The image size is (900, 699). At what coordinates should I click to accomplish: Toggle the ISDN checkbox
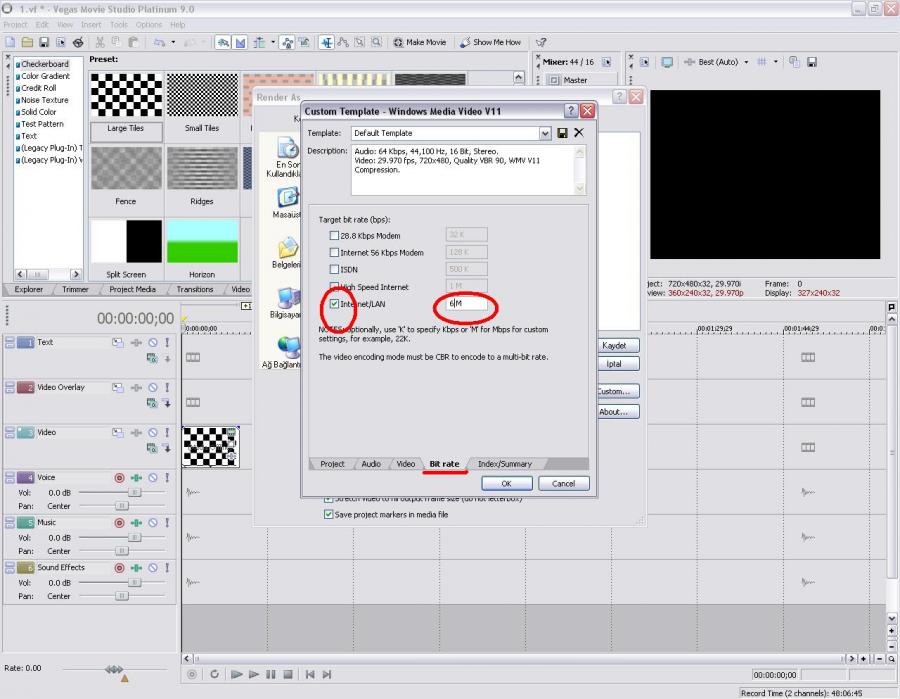pyautogui.click(x=334, y=269)
